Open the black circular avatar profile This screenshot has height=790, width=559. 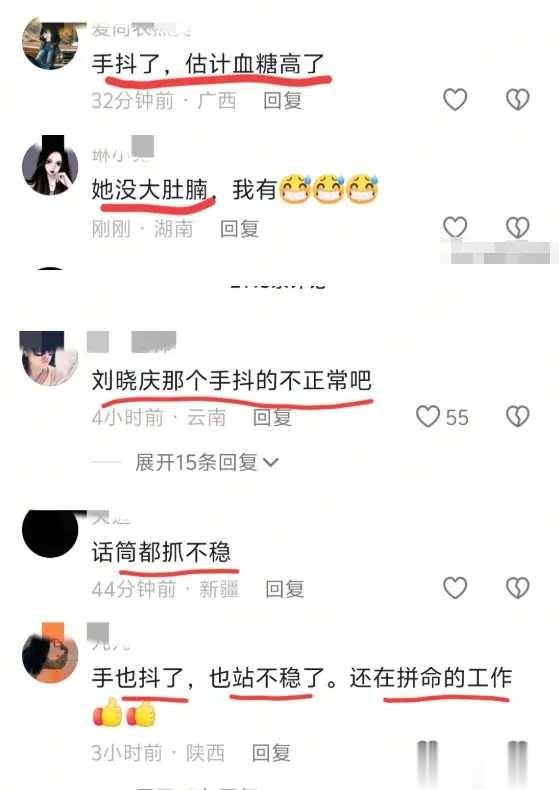point(50,533)
